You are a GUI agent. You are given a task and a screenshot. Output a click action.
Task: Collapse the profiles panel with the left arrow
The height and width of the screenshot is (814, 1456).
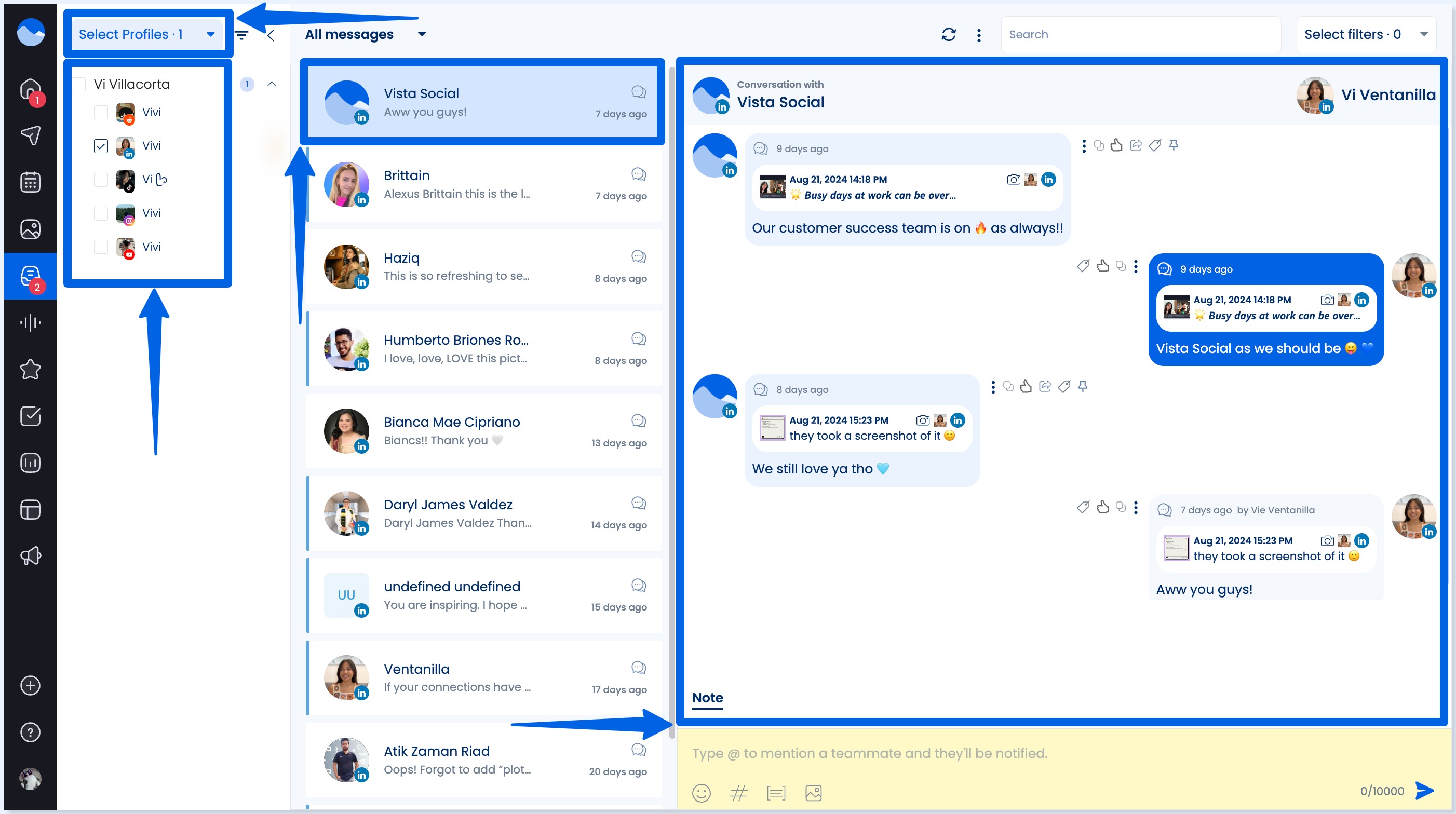pyautogui.click(x=271, y=35)
